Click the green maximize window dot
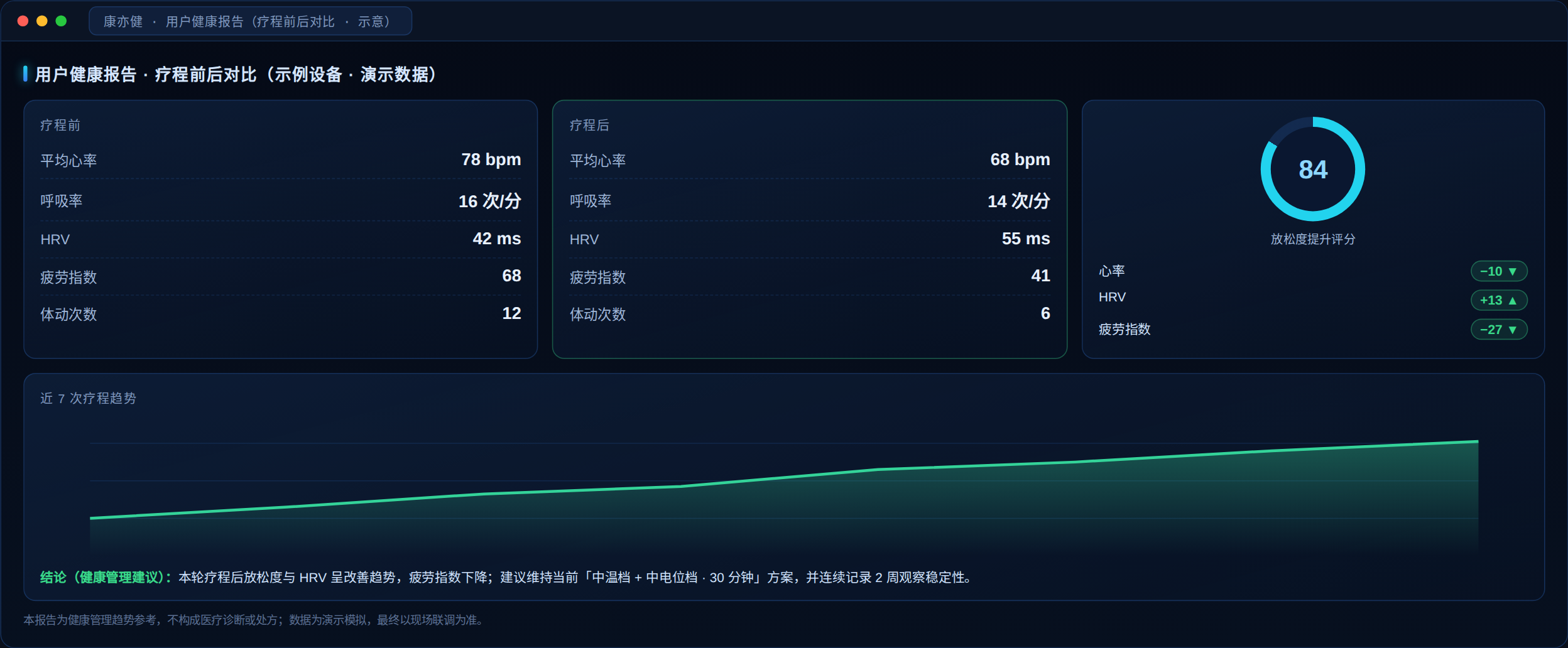1568x648 pixels. tap(61, 21)
